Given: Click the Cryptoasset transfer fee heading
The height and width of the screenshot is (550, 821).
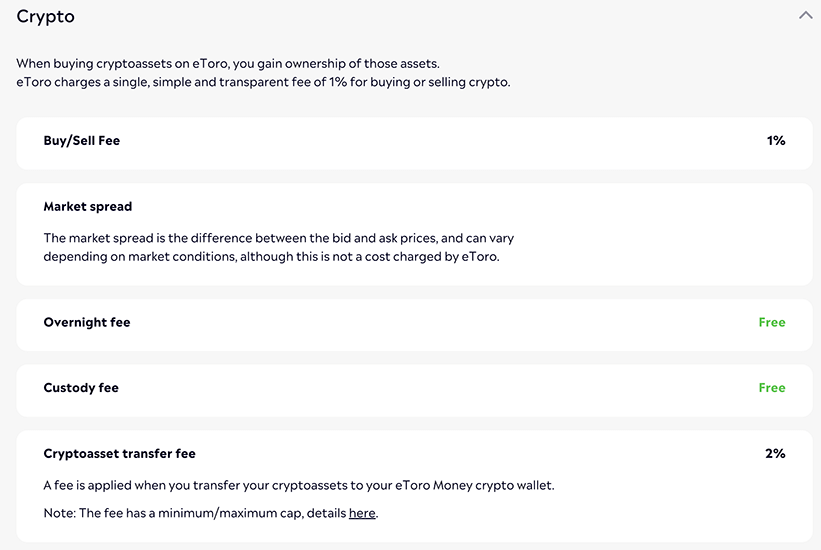Looking at the screenshot, I should 120,453.
